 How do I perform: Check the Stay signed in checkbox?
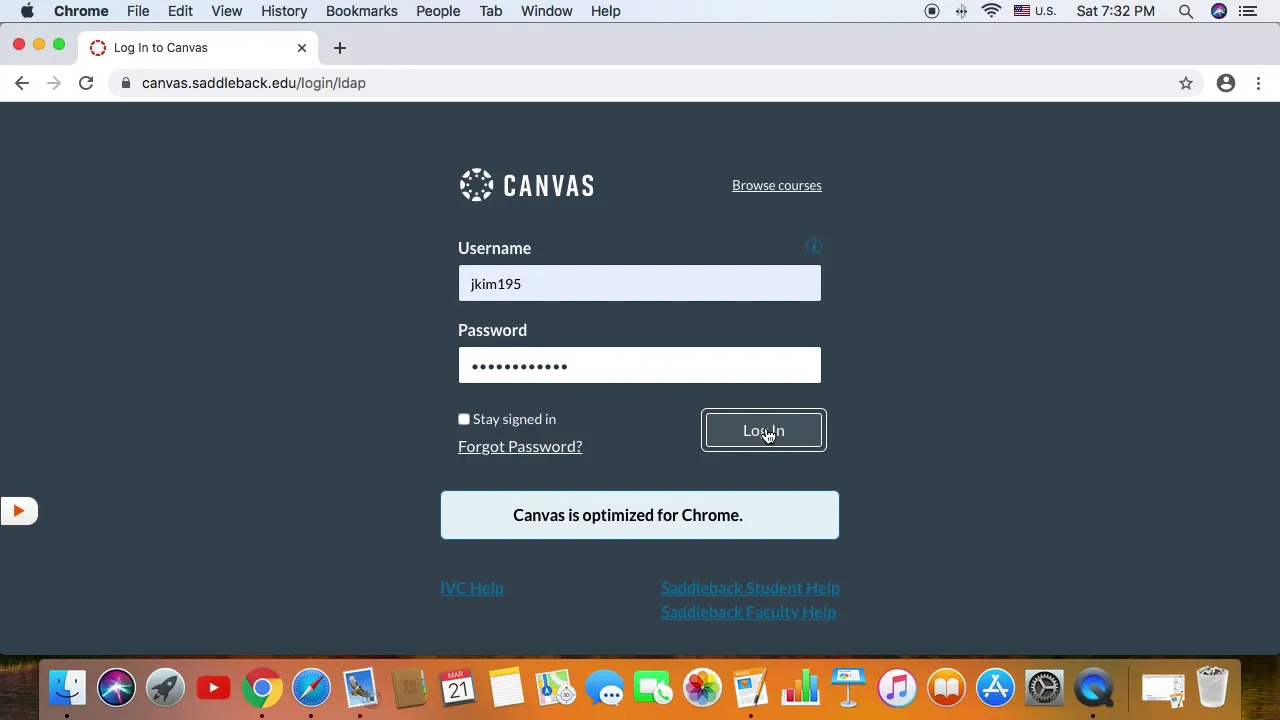click(x=464, y=419)
